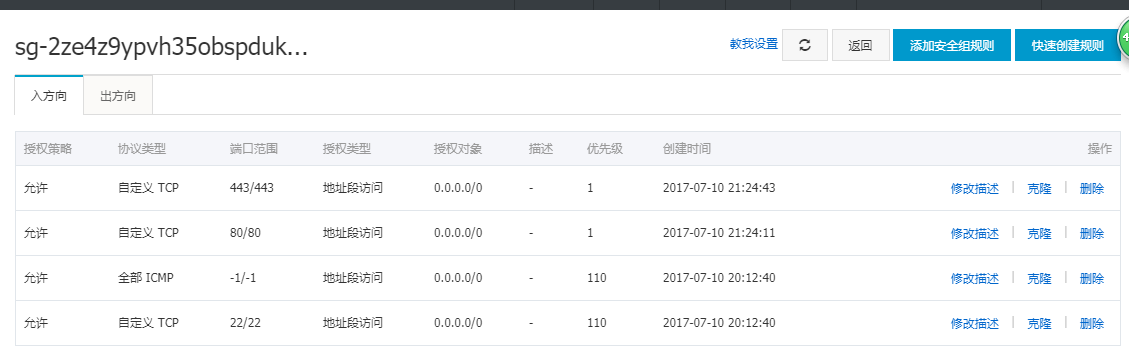Click the 80/80 port range cell
This screenshot has height=363, width=1129.
(246, 233)
